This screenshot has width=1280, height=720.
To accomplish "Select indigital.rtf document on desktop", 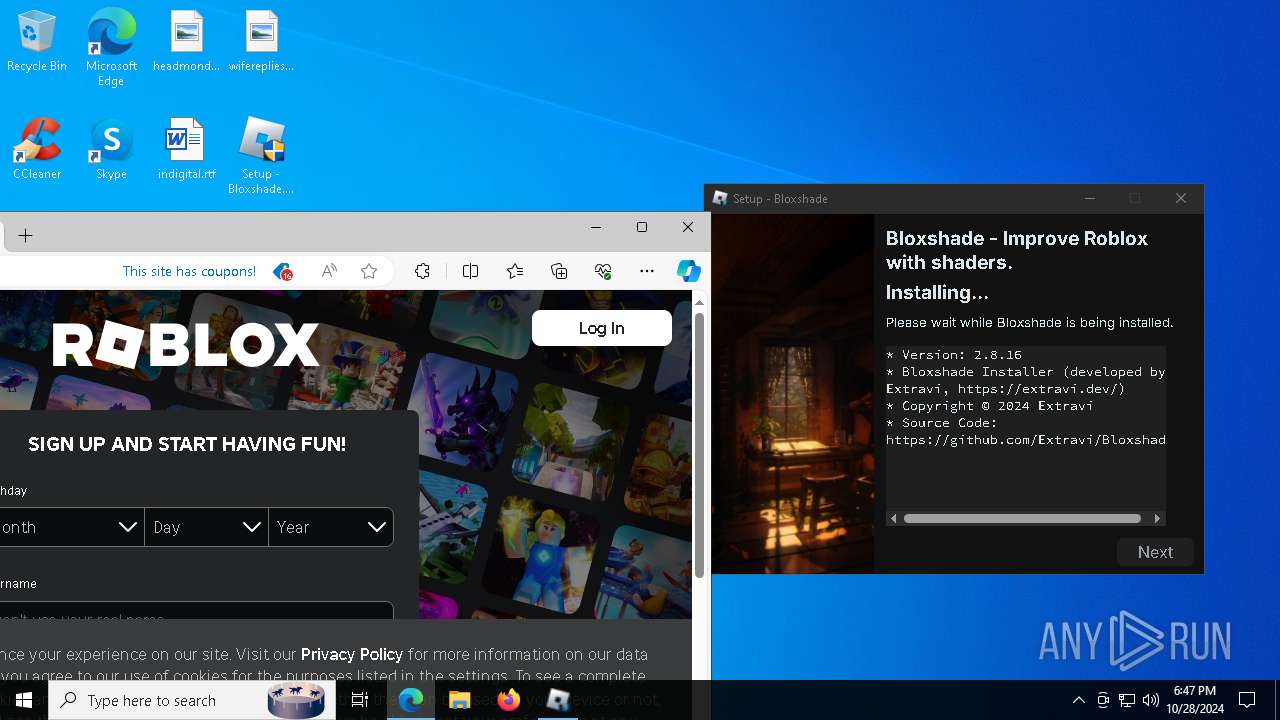I will click(186, 150).
